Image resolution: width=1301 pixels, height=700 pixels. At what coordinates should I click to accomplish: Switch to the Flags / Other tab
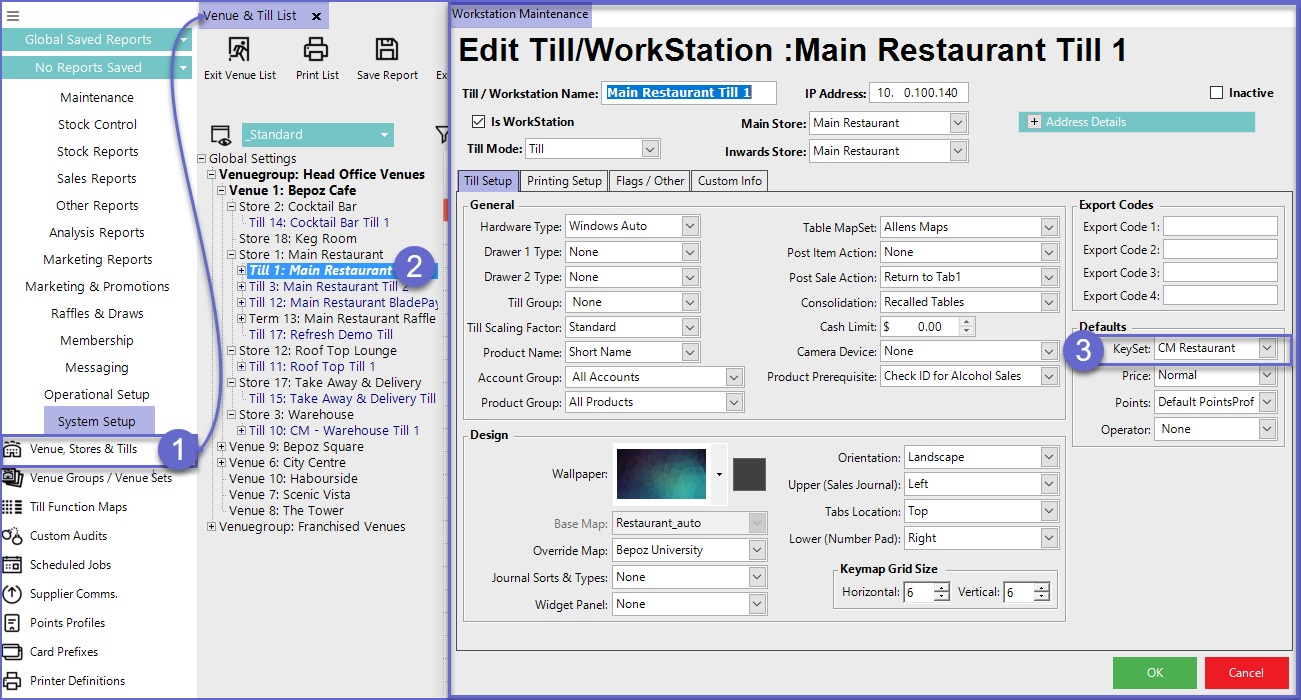[x=650, y=181]
